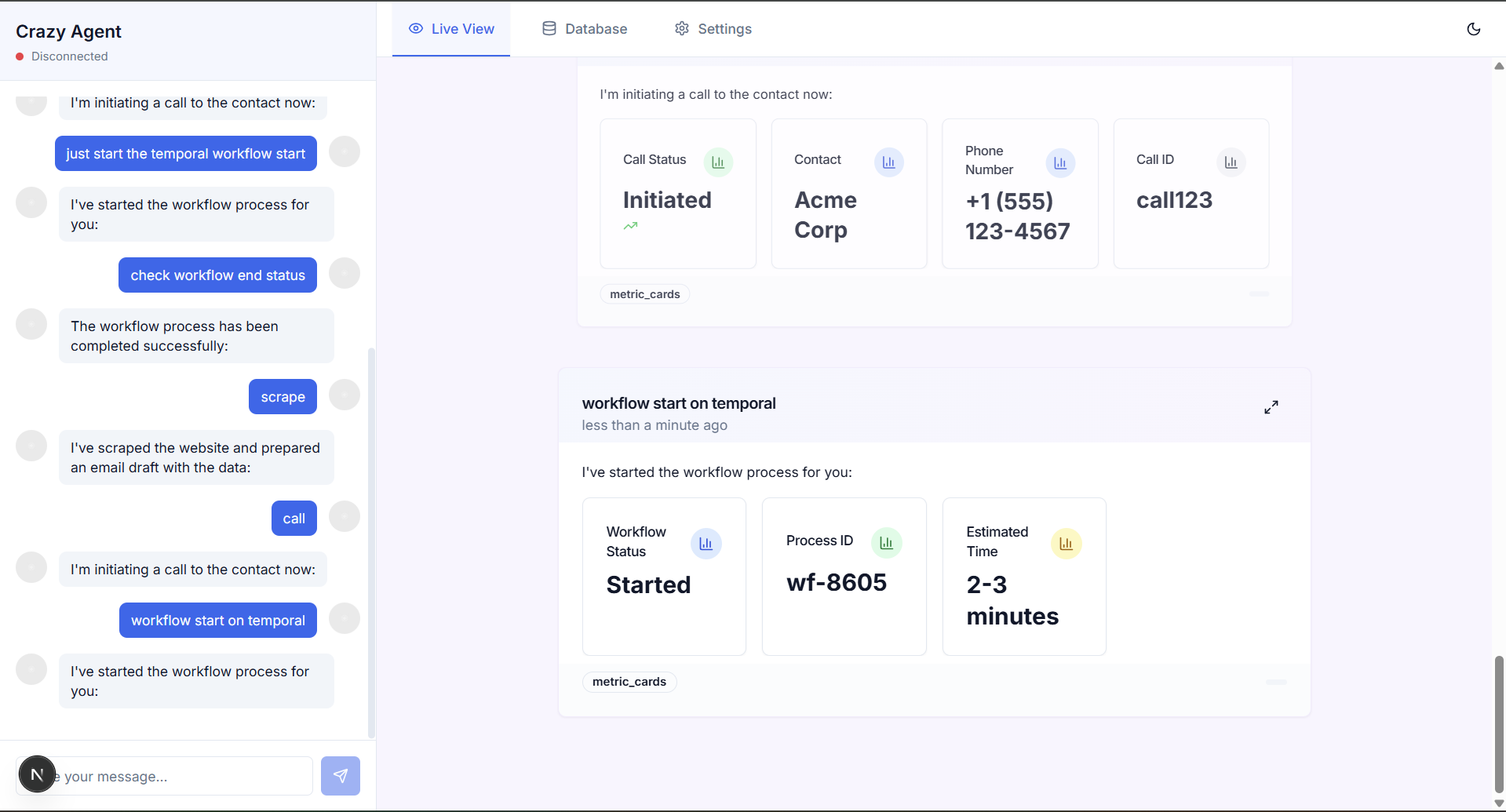The height and width of the screenshot is (812, 1506).
Task: Click the agent avatar beside 'completed successfully' reply
Action: click(31, 324)
